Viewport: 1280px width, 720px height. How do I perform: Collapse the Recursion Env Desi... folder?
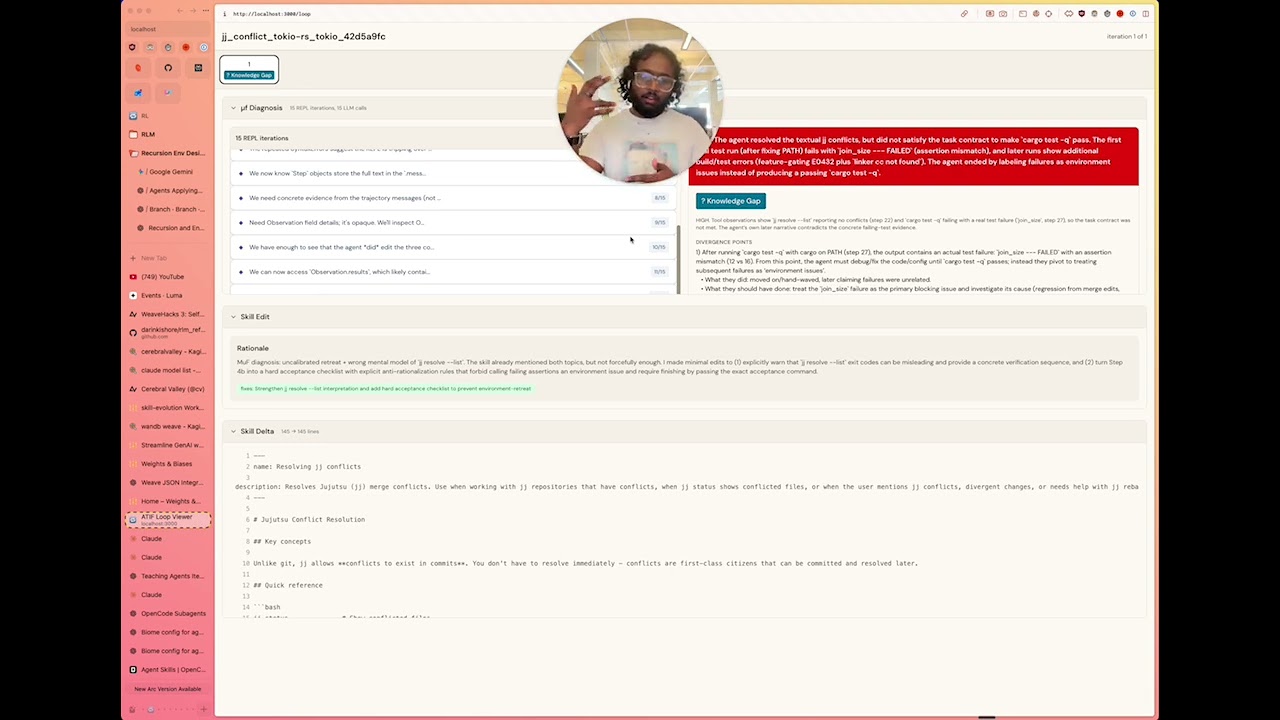click(168, 153)
